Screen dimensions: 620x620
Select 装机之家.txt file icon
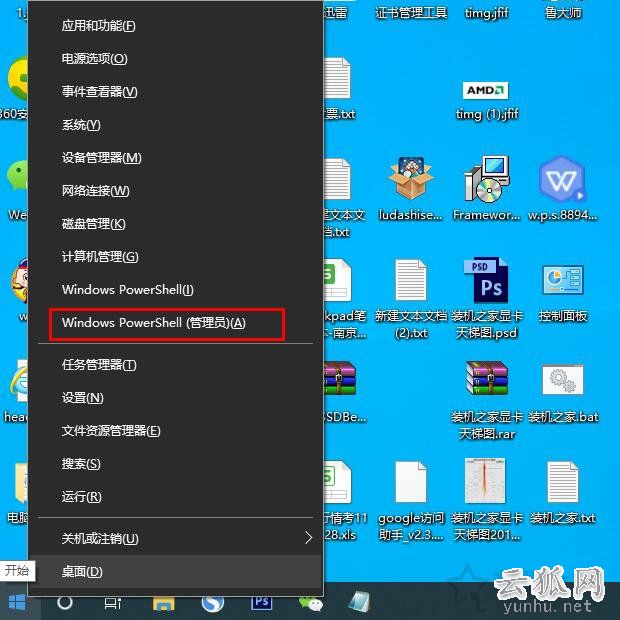563,482
